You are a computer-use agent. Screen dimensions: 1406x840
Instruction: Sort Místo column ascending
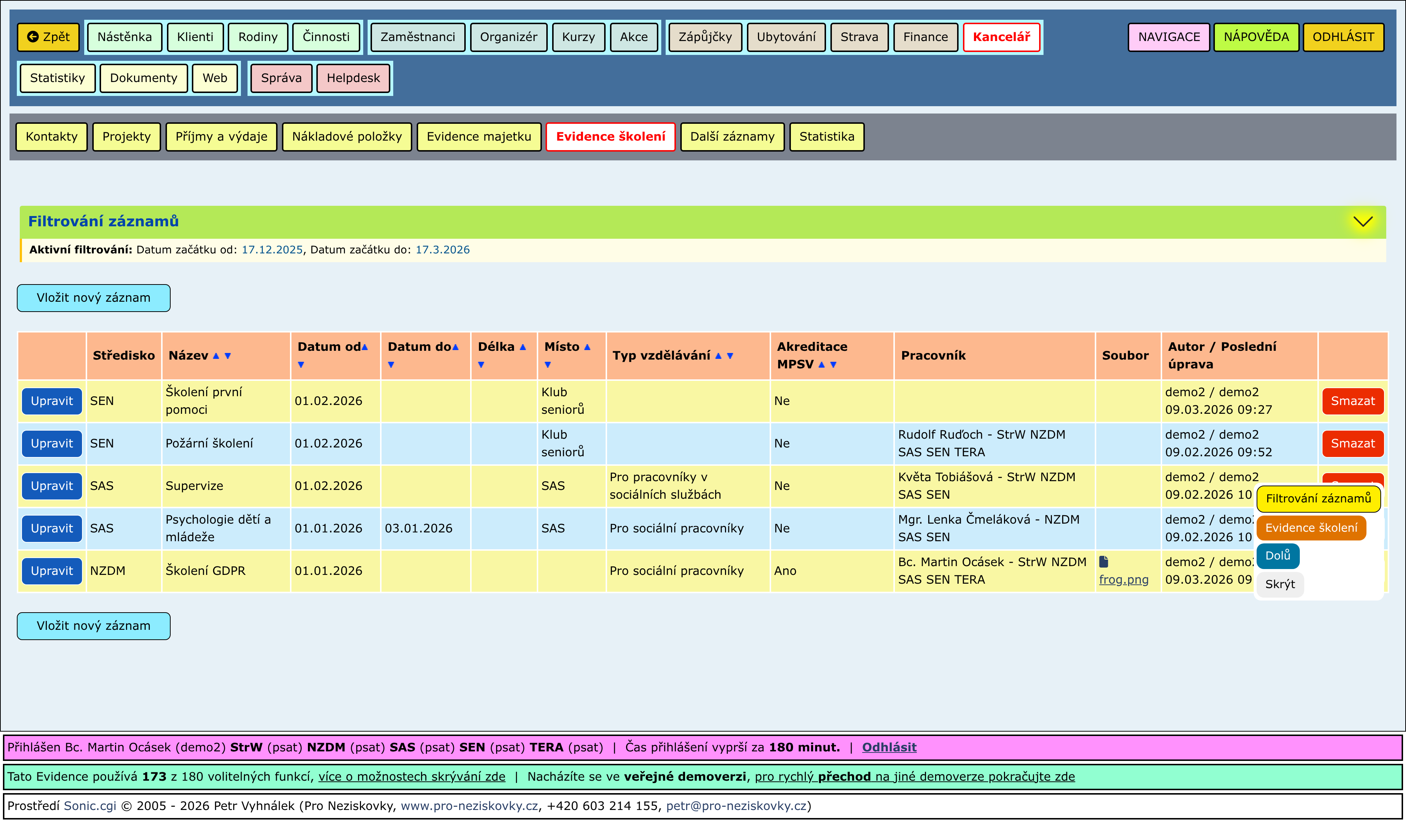588,347
